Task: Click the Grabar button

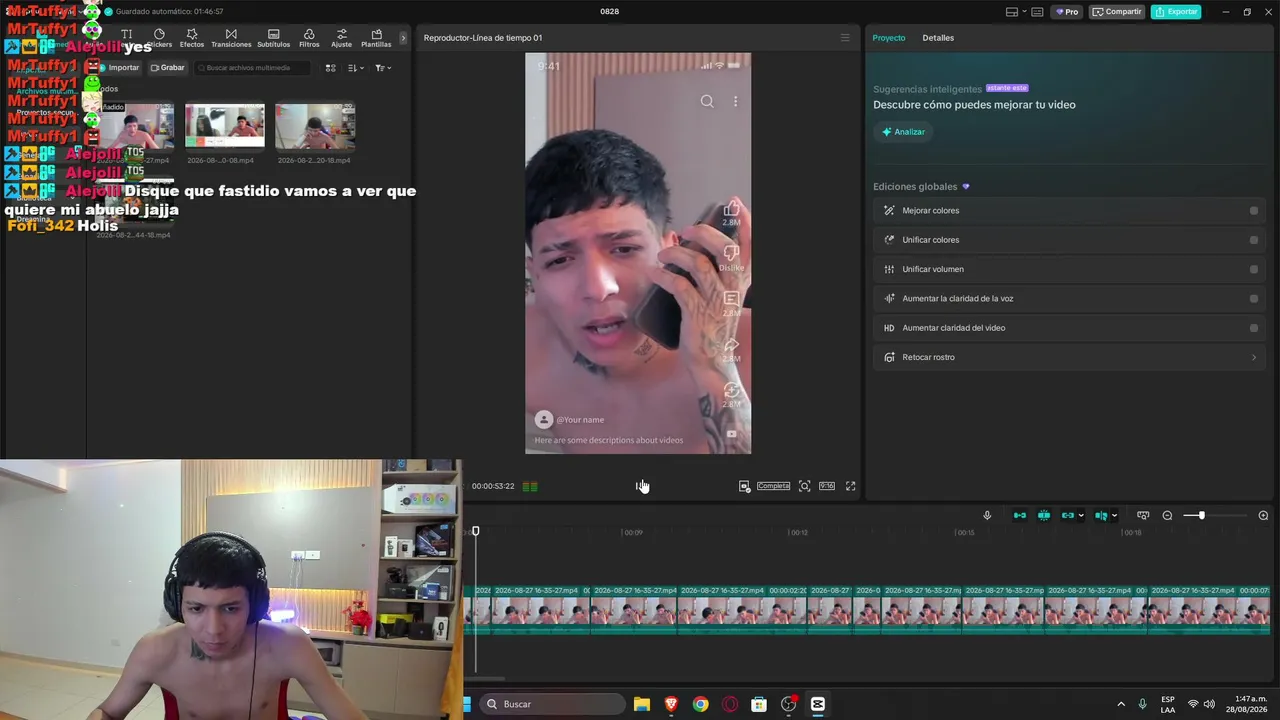Action: [x=167, y=68]
